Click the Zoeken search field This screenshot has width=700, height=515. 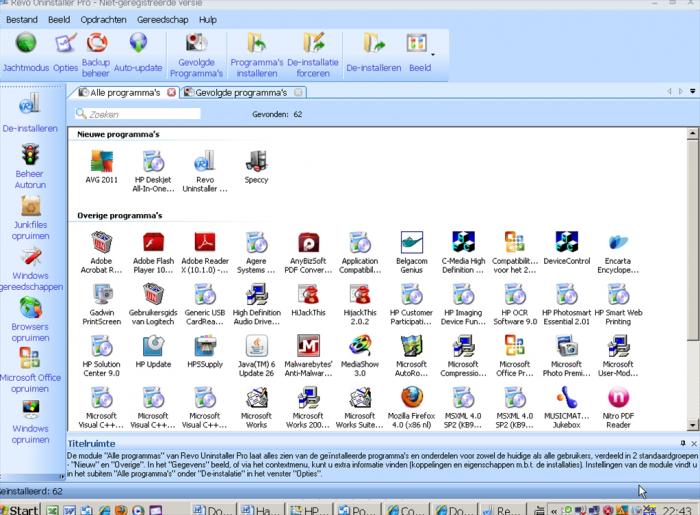coord(138,114)
